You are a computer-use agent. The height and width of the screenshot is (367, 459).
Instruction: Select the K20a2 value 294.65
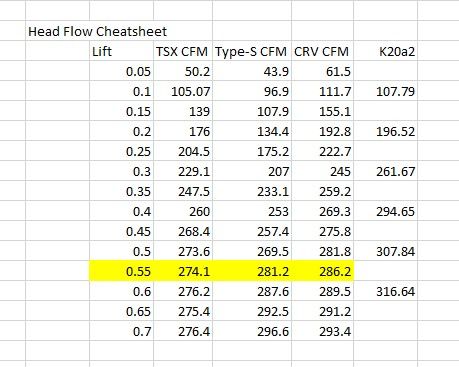pos(385,211)
